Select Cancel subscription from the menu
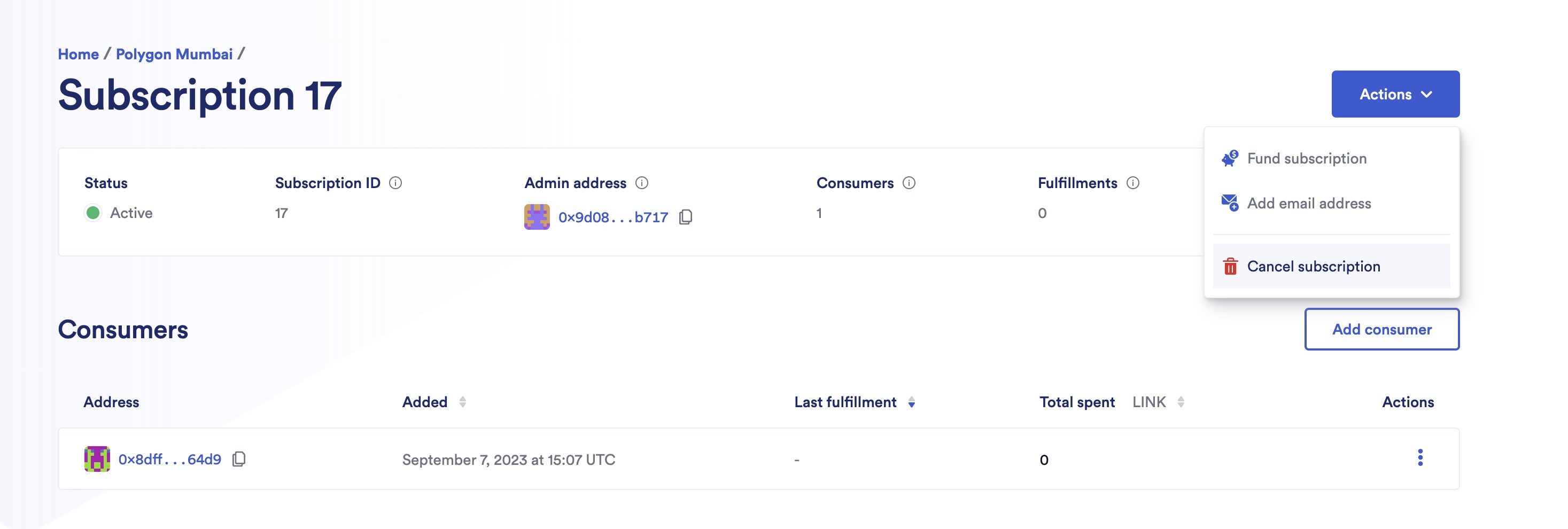This screenshot has width=1568, height=529. pos(1314,266)
